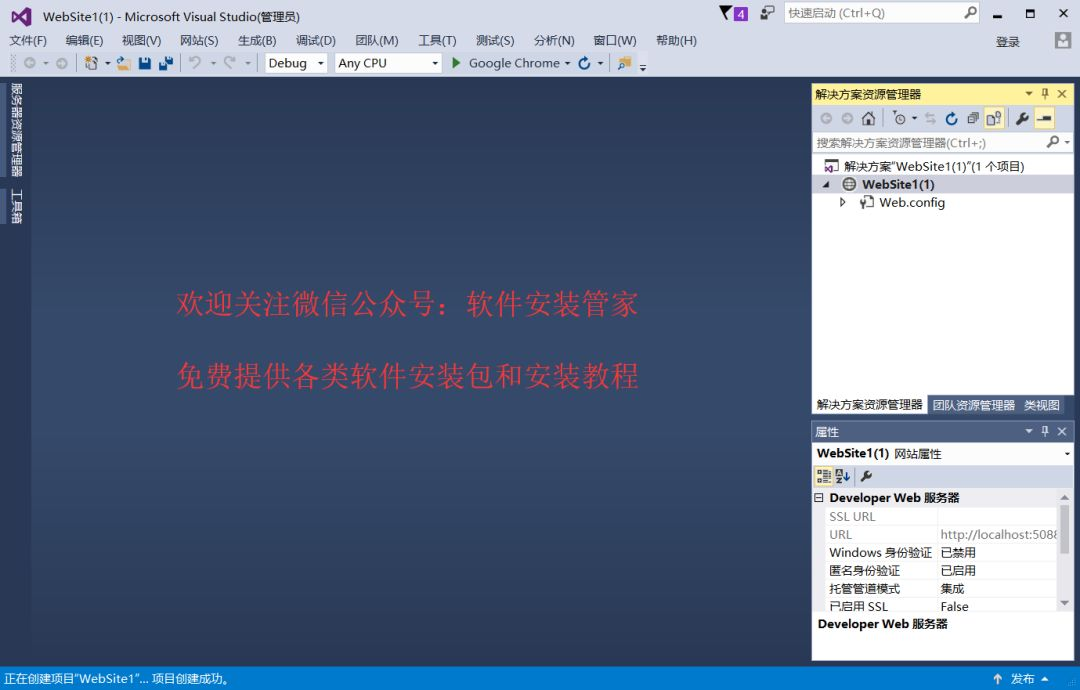Select the 匿名身份验证 property row

[x=941, y=570]
